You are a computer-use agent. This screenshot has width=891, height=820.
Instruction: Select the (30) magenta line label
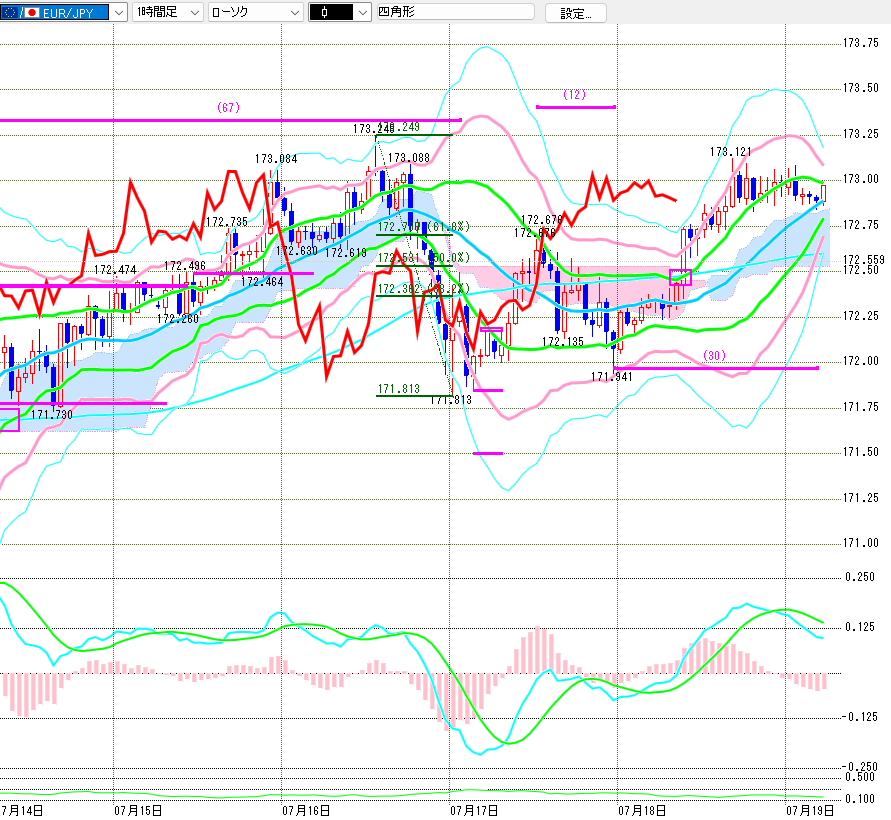coord(714,355)
